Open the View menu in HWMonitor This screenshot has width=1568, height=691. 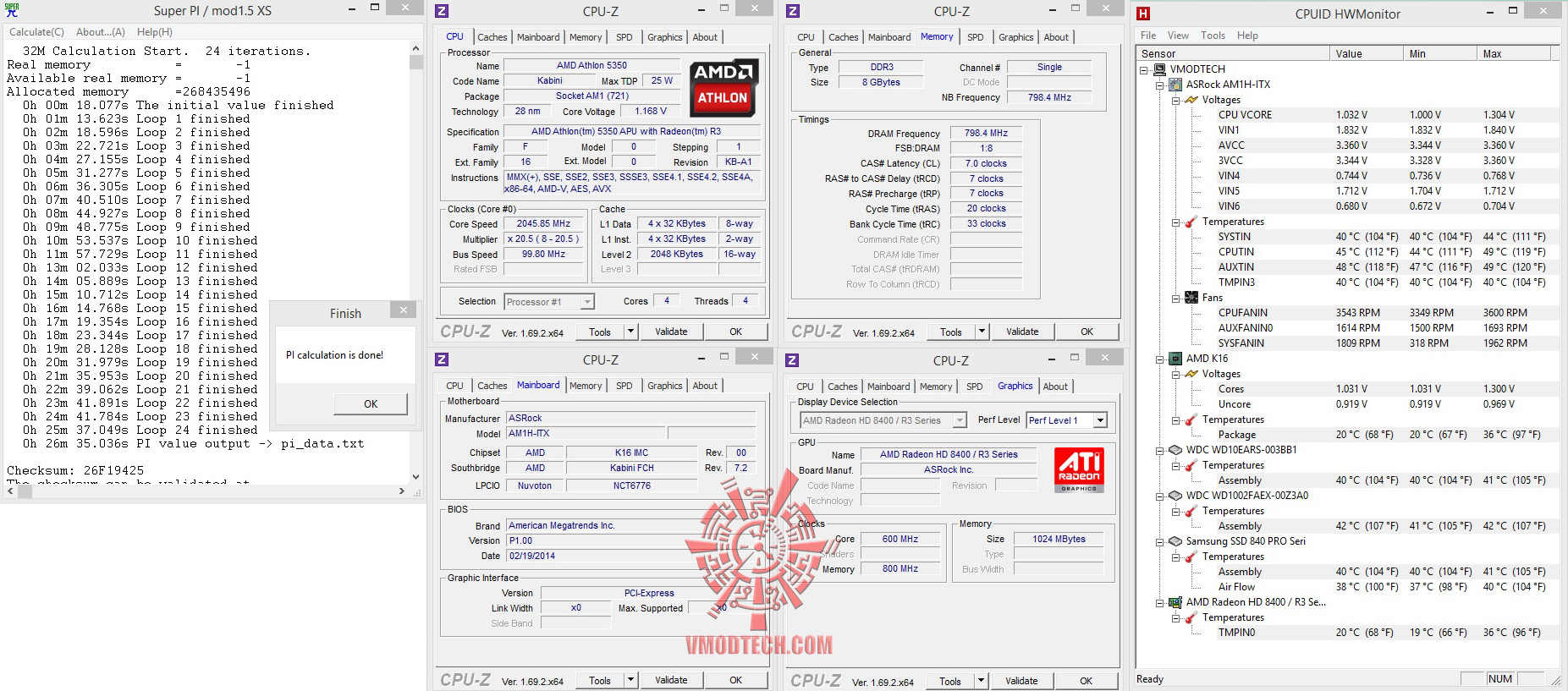(1178, 36)
